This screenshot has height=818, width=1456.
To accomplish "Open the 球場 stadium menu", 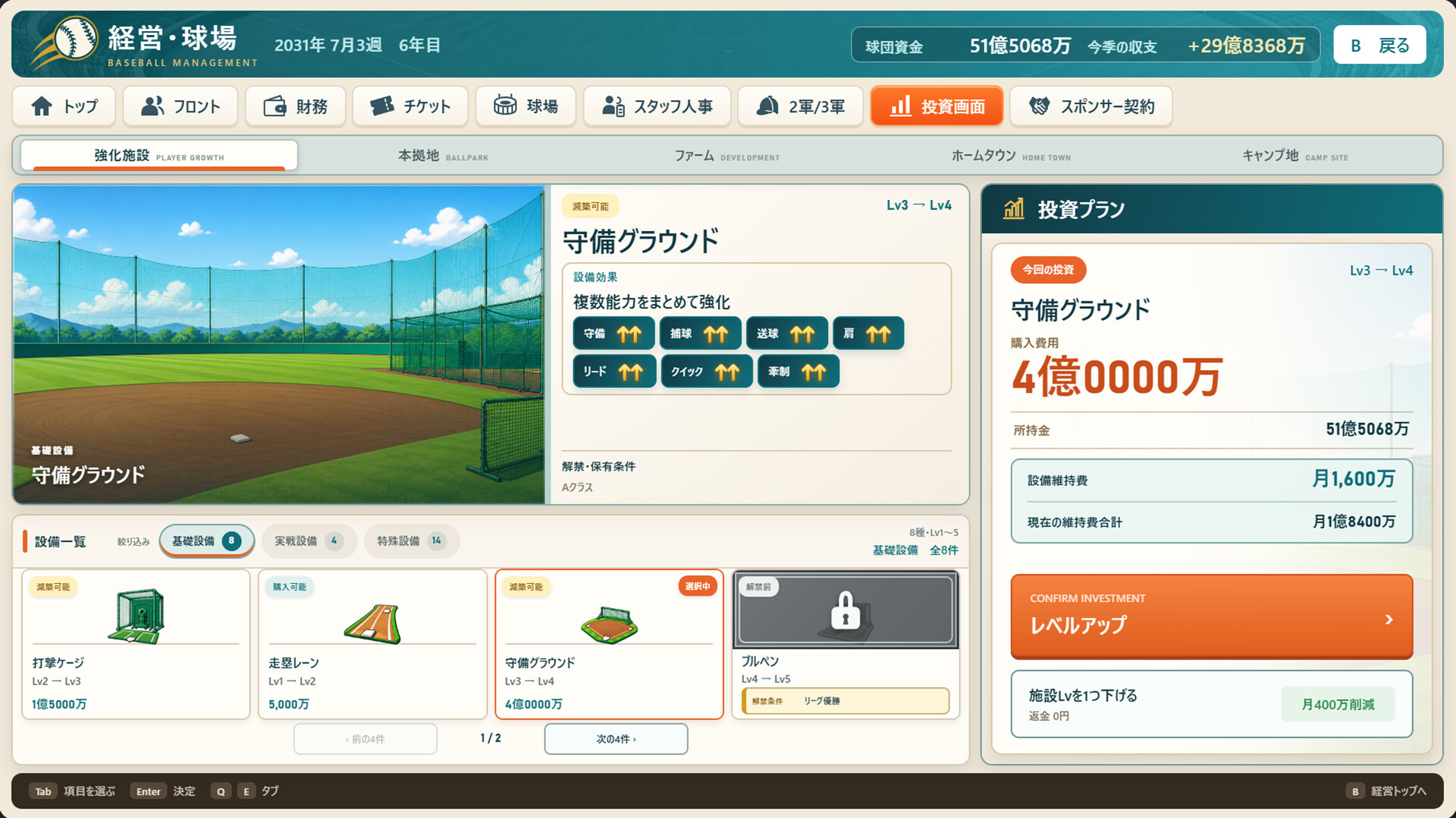I will (x=526, y=106).
